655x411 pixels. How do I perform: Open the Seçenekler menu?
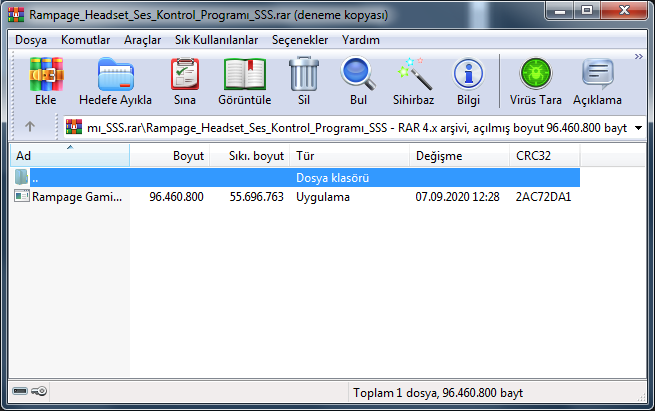point(300,40)
